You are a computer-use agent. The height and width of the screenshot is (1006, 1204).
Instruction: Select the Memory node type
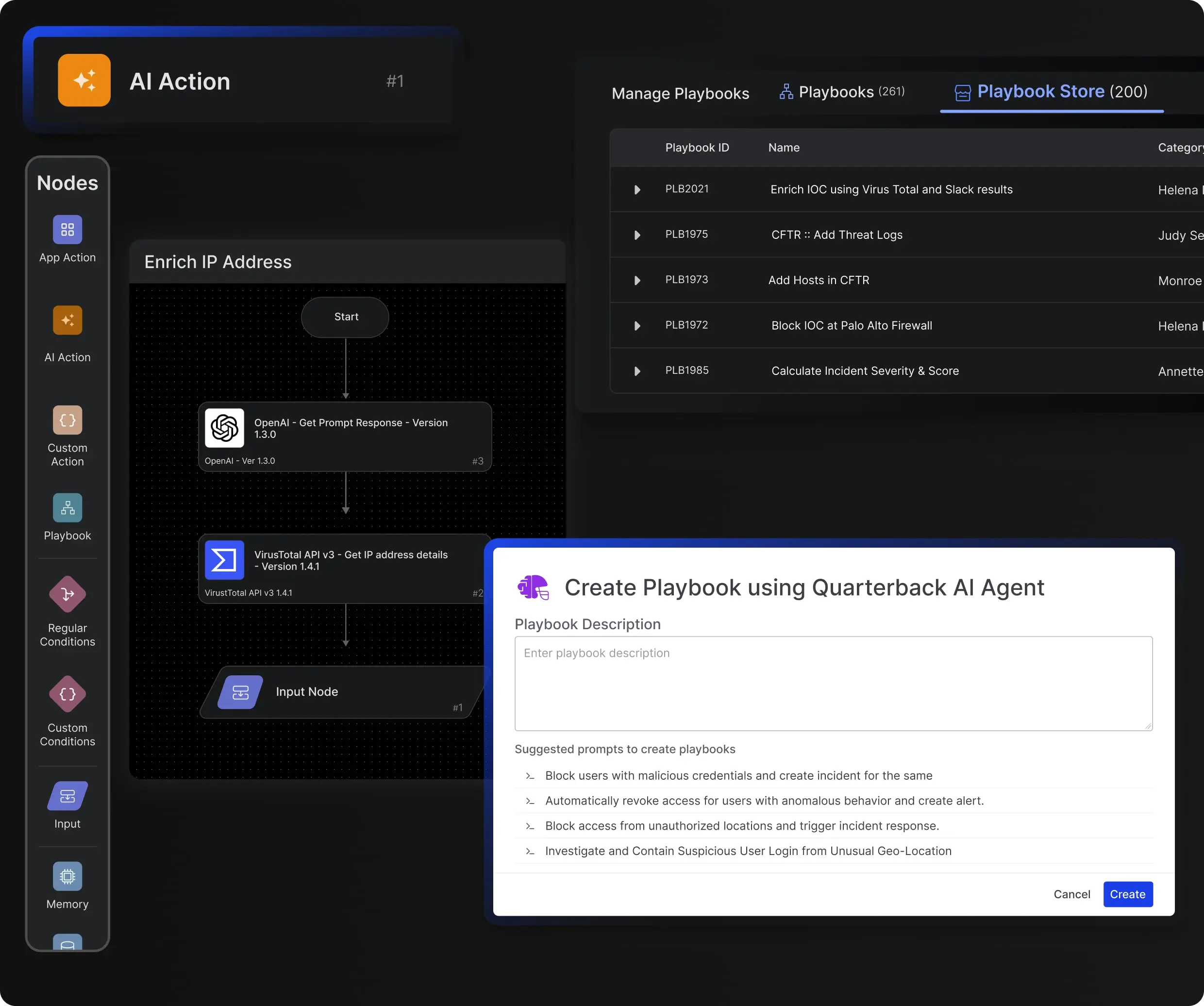[67, 876]
